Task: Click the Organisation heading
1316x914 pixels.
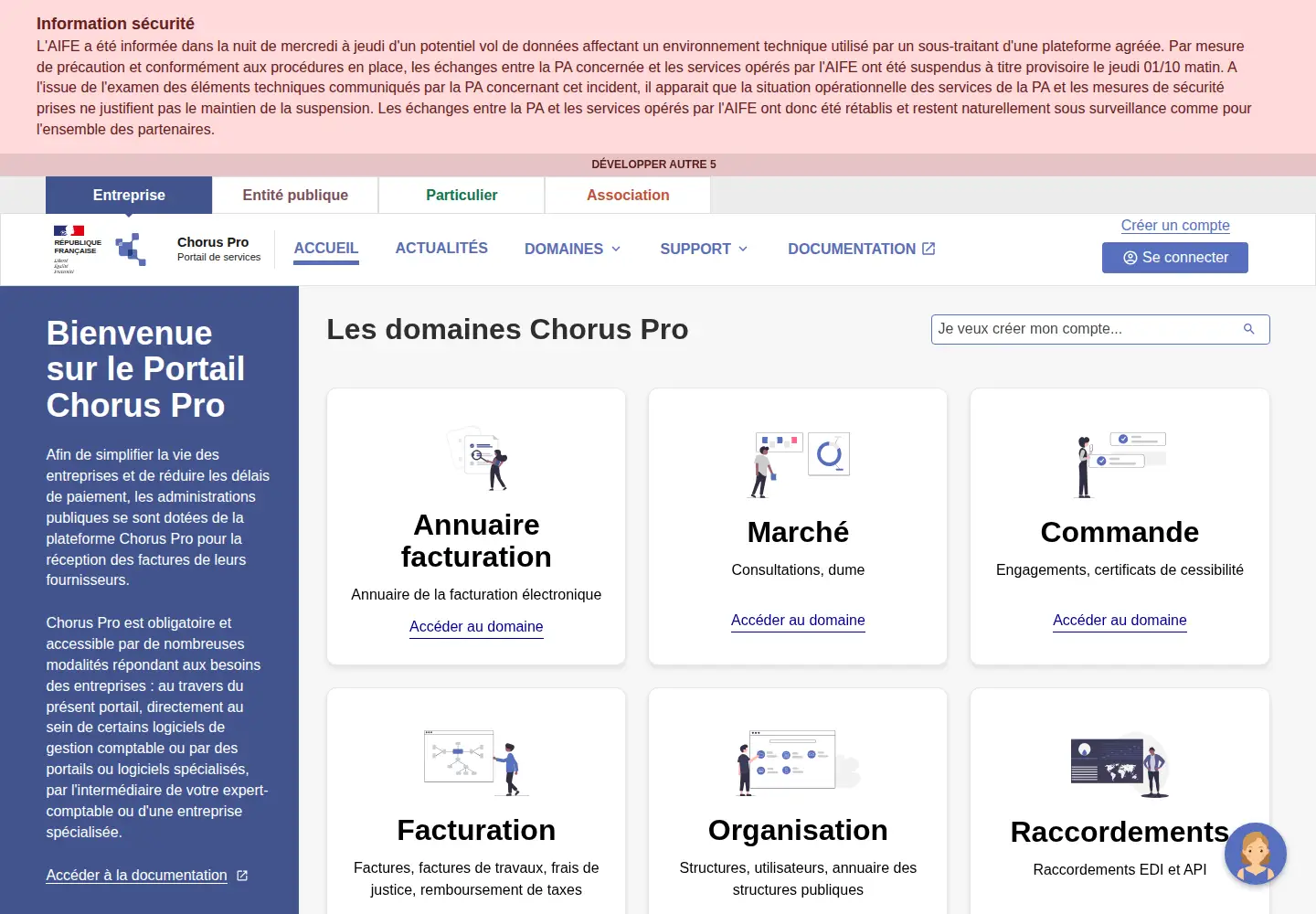Action: 798,830
